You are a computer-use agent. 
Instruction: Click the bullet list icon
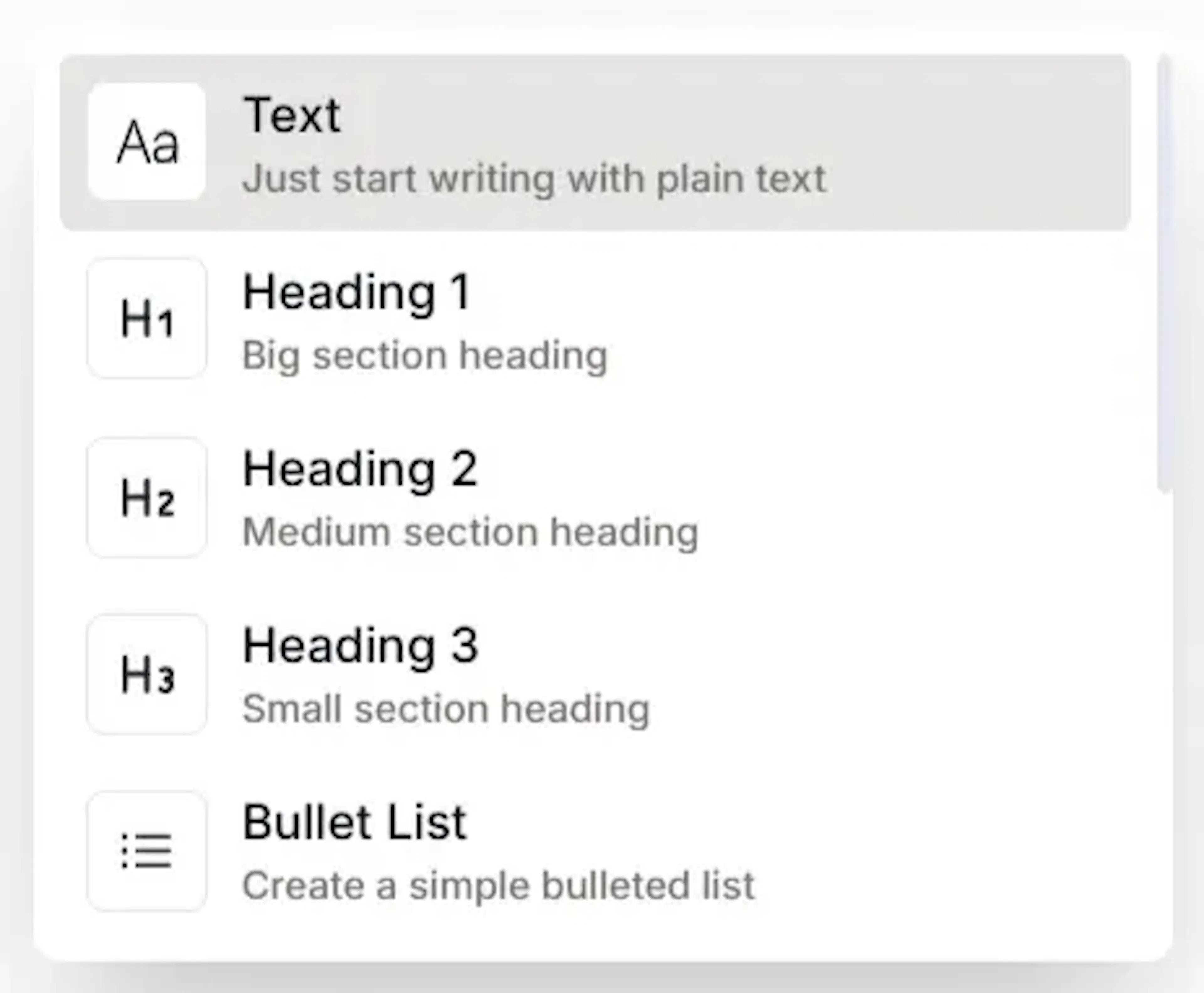147,851
